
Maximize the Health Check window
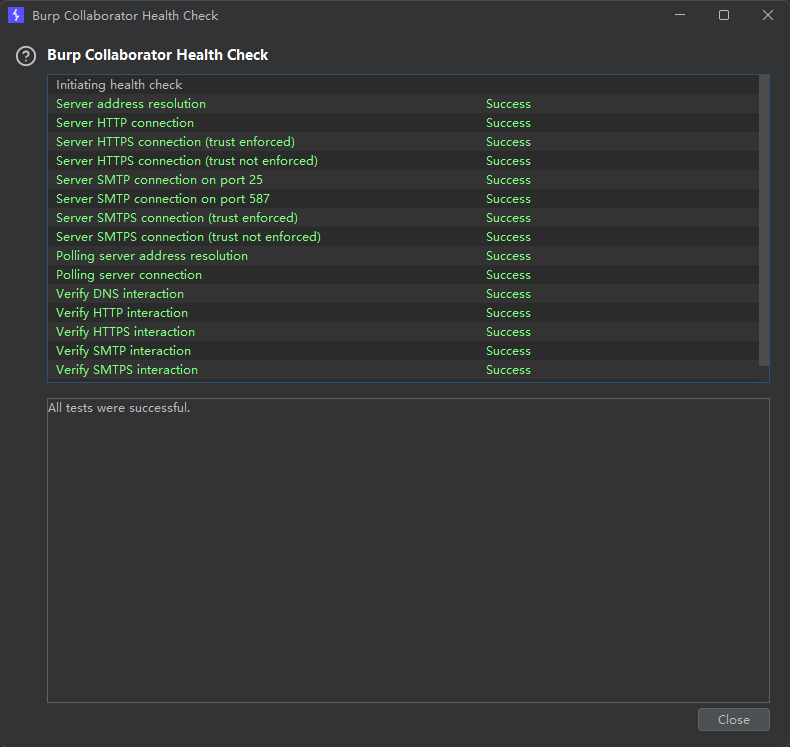click(x=724, y=15)
